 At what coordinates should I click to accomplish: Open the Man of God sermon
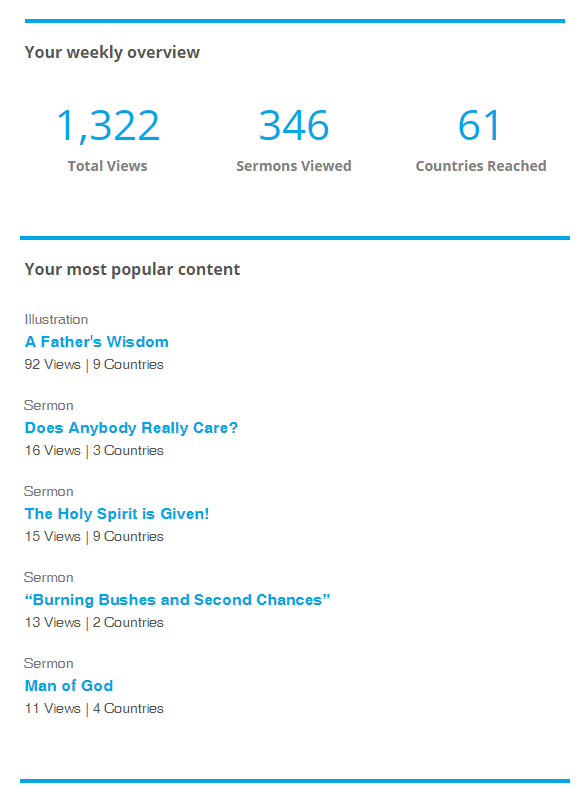[69, 686]
